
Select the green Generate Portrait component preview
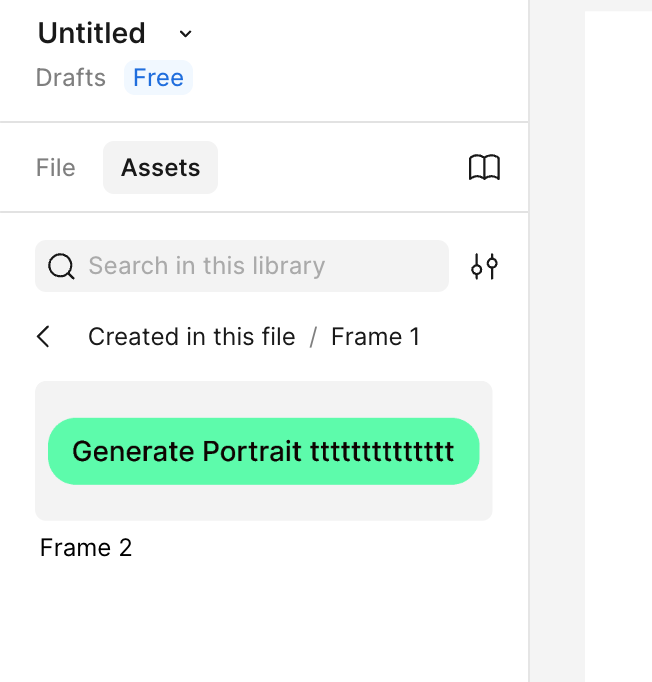click(264, 451)
